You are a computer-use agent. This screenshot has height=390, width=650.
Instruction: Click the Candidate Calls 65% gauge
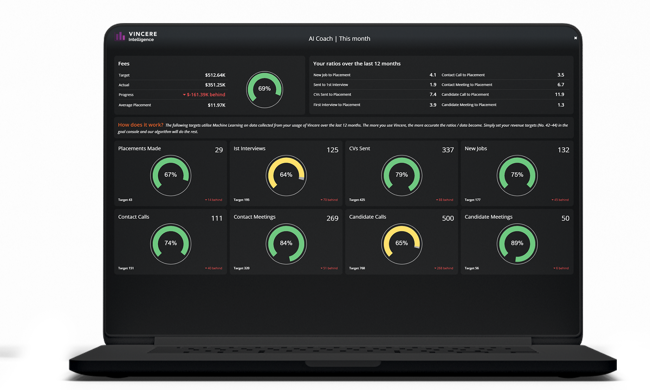(401, 244)
